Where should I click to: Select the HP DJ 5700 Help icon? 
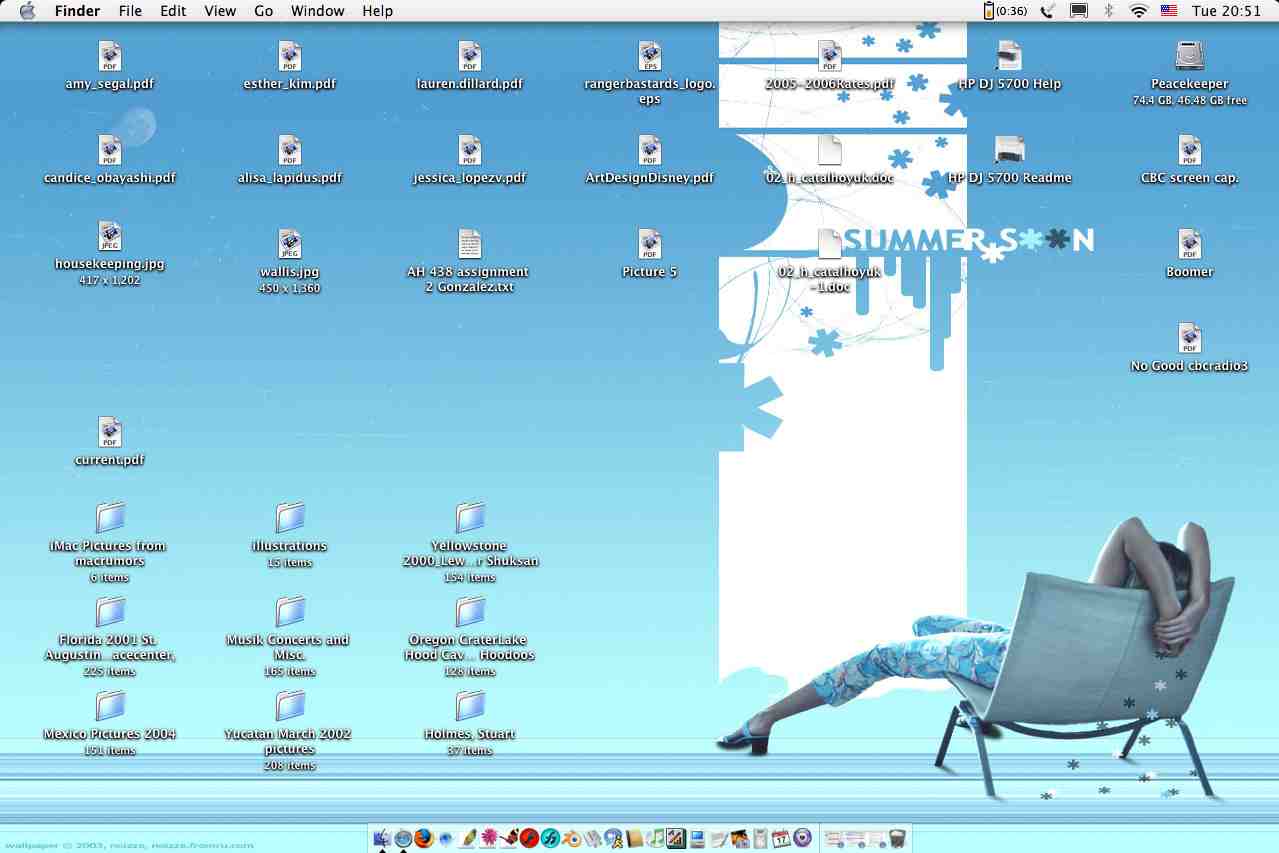pyautogui.click(x=1010, y=57)
